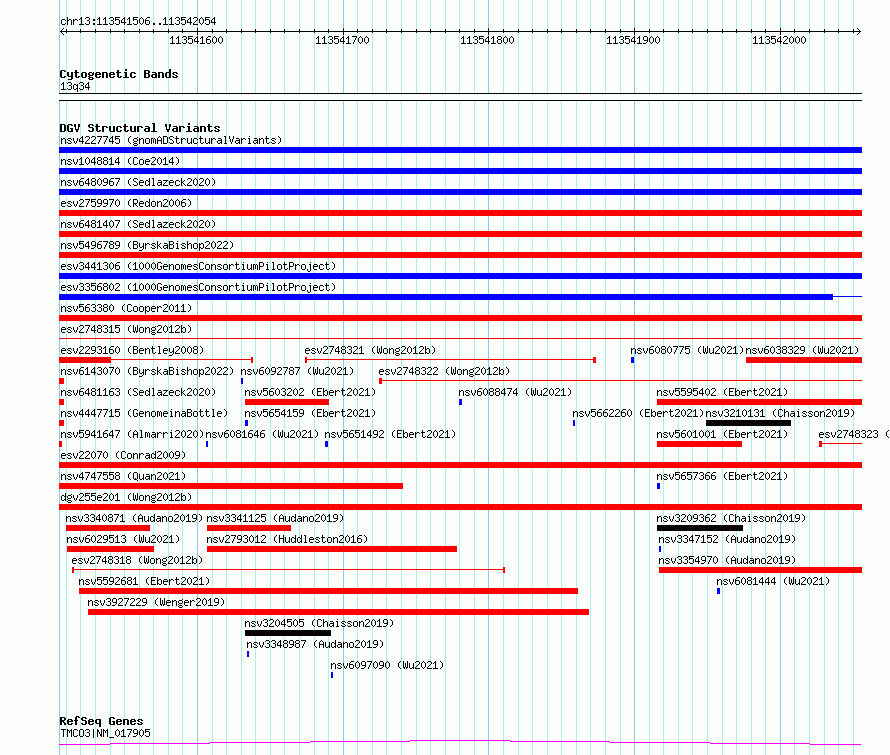Open nsv3209362 (Chaisson2019) variant
Screen dimensions: 890x755
(731, 518)
